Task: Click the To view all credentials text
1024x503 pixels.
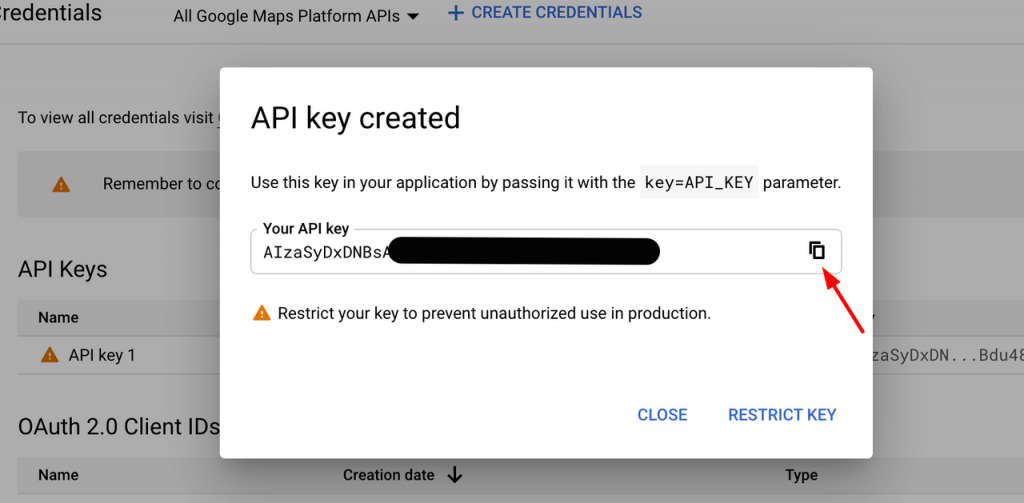Action: click(116, 118)
